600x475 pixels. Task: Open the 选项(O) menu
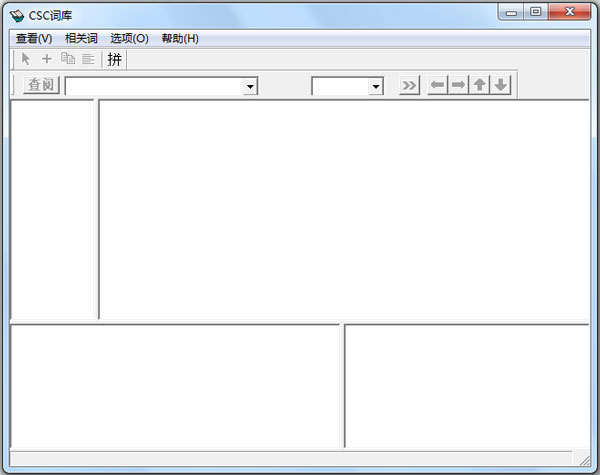click(129, 39)
